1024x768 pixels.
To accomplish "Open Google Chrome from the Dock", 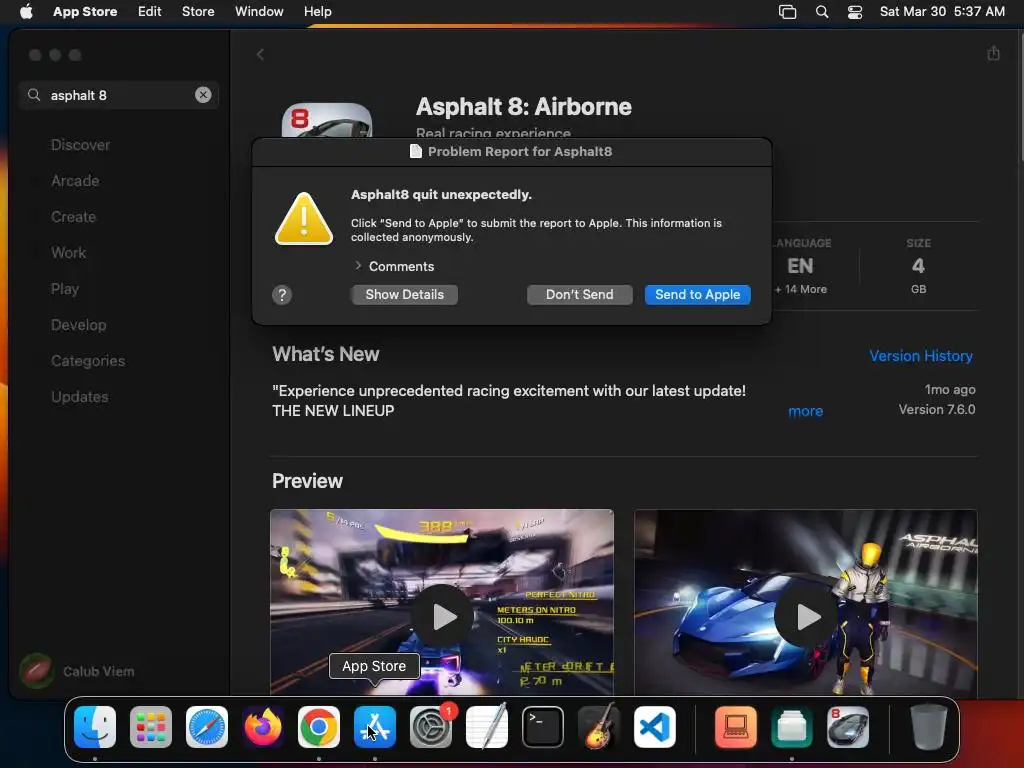I will (319, 727).
